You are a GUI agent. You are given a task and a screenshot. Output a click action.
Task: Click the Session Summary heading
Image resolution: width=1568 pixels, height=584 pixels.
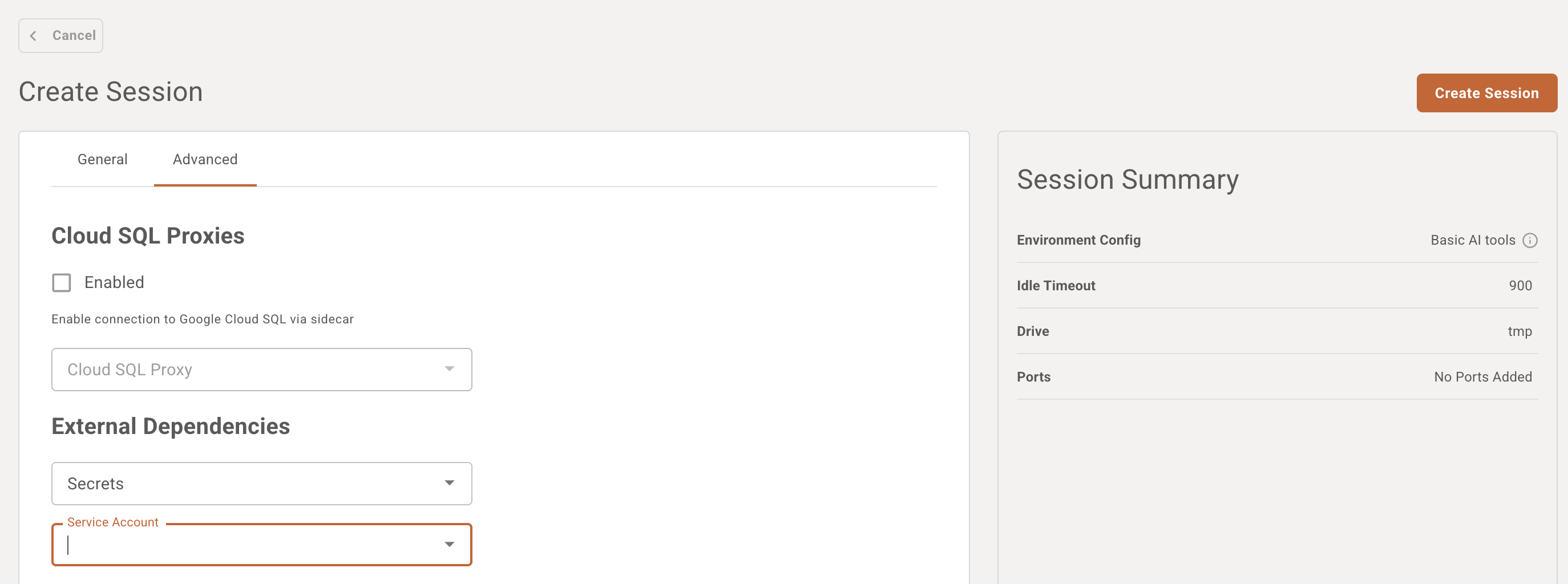[1127, 180]
